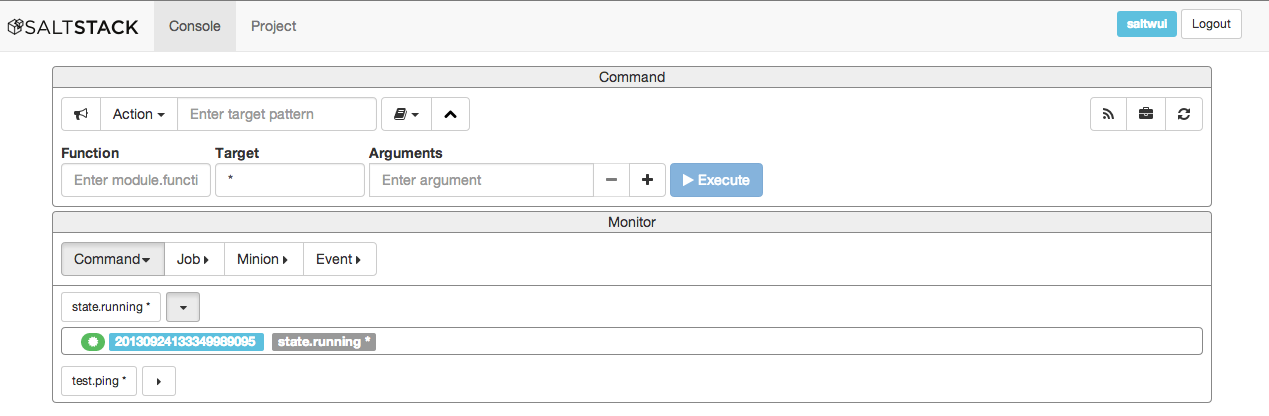Expand the test.ping entry with arrow button
Viewport: 1269px width, 416px height.
click(159, 381)
